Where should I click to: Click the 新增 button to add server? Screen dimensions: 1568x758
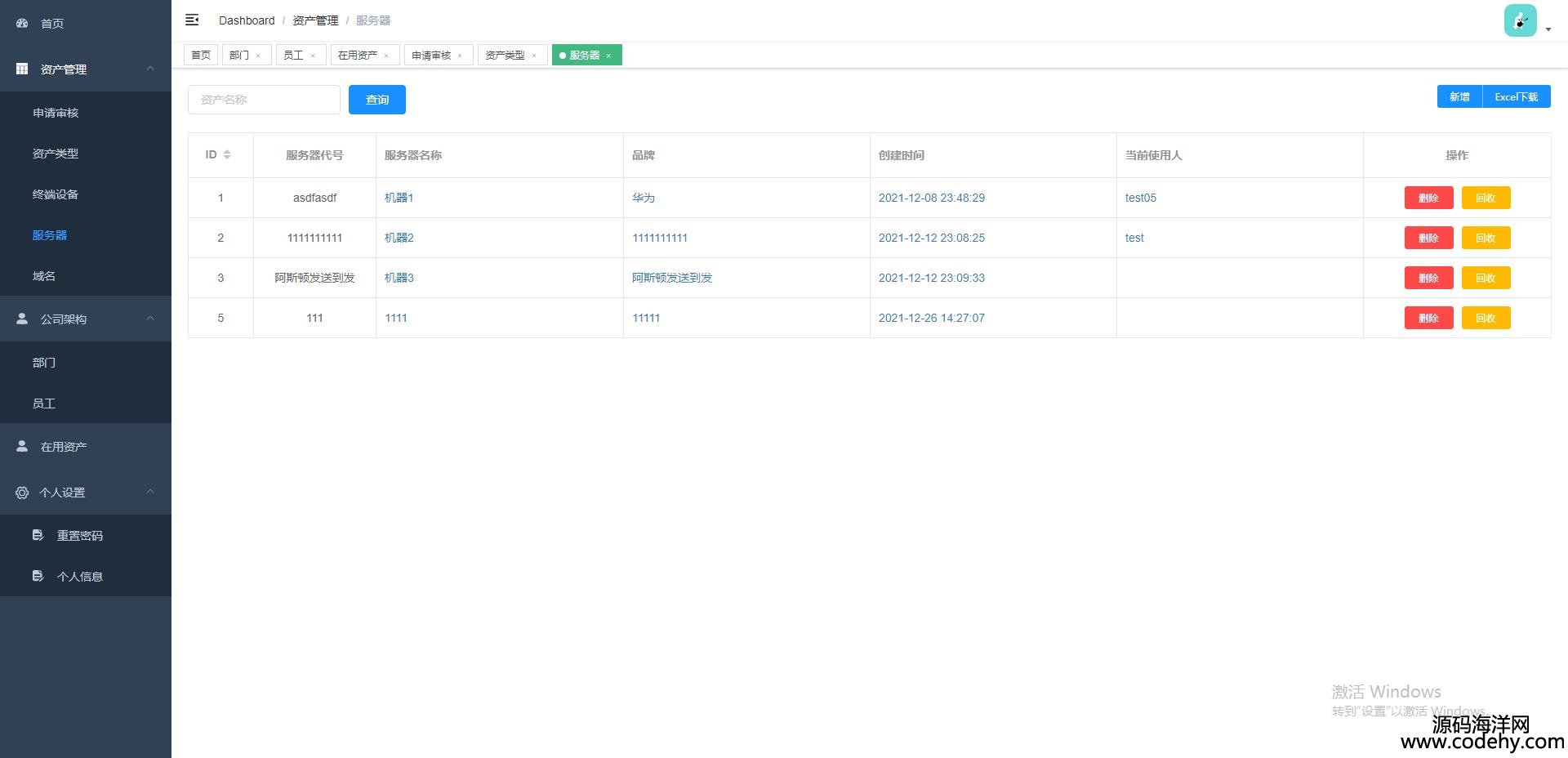(1459, 96)
